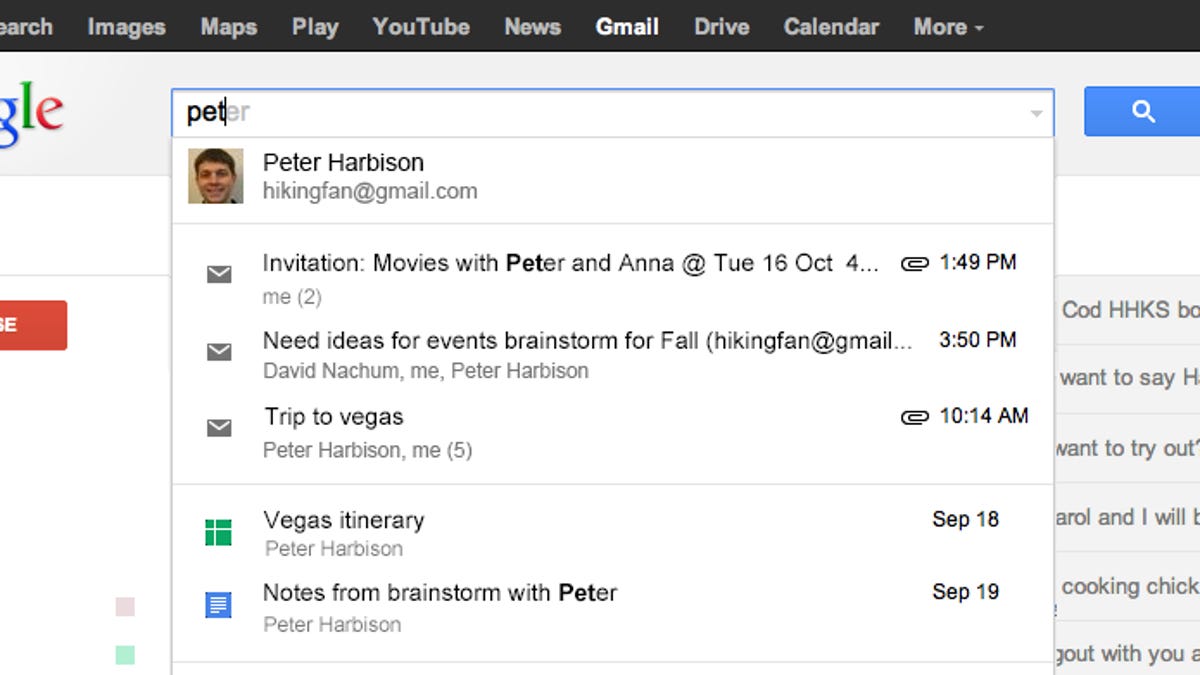
Task: Click paperclip attachment icon on Trip to vegas
Action: [914, 417]
